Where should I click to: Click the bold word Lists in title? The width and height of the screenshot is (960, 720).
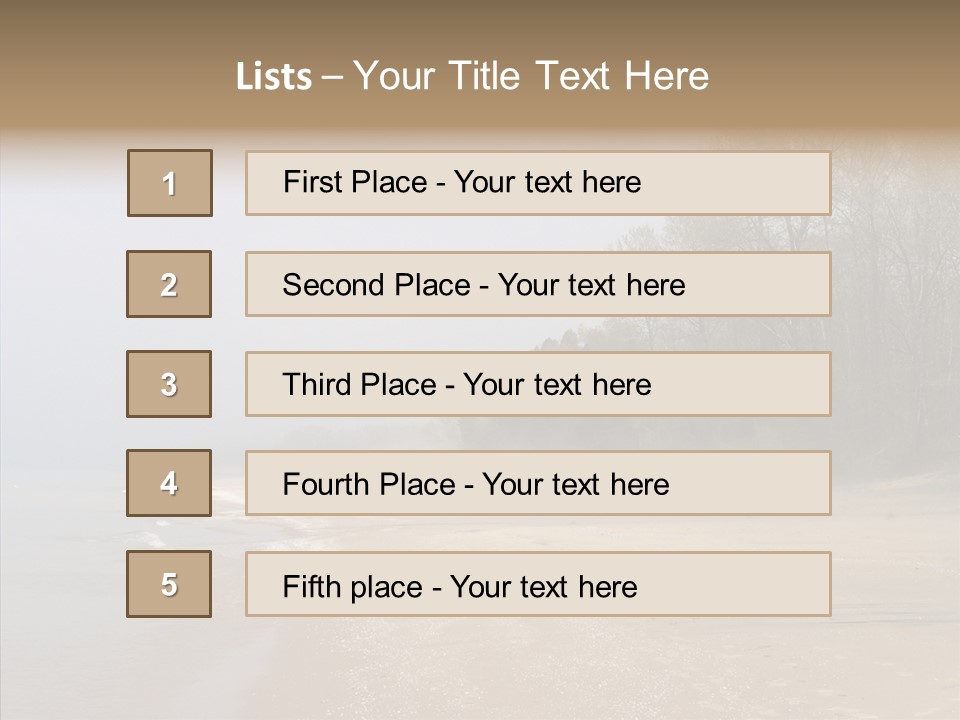point(274,77)
